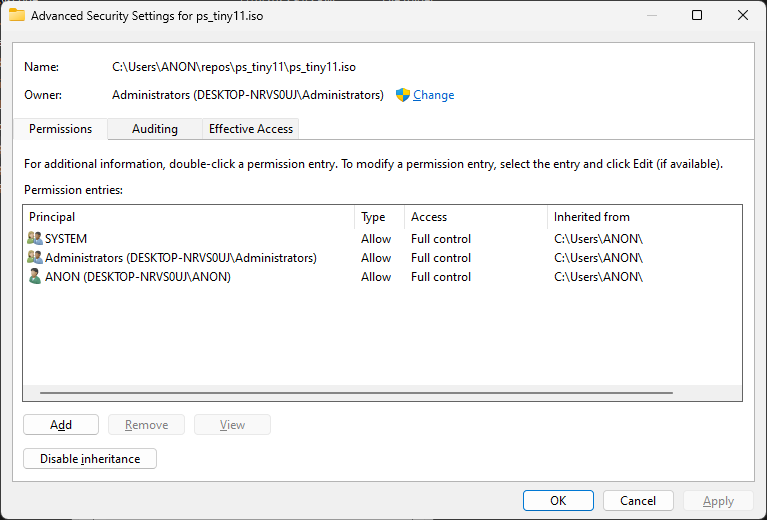Confirm with the OK button
Viewport: 767px width, 520px height.
(x=558, y=501)
